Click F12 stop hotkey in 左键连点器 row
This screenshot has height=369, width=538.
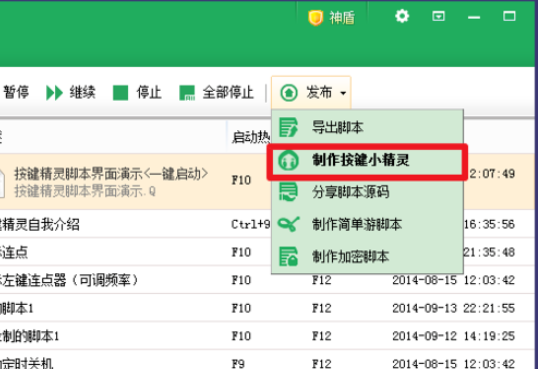[321, 280]
